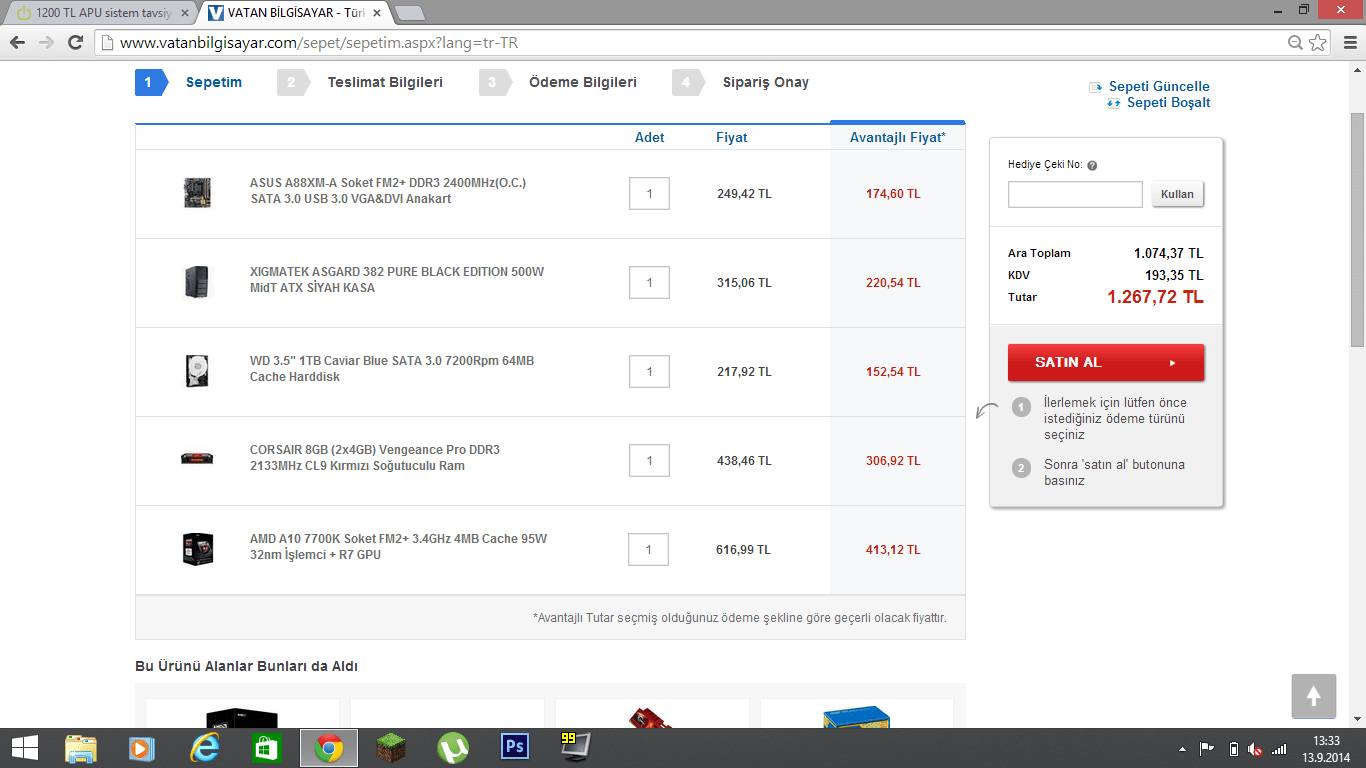Click the scroll-to-top arrow button
1366x768 pixels.
click(x=1314, y=696)
